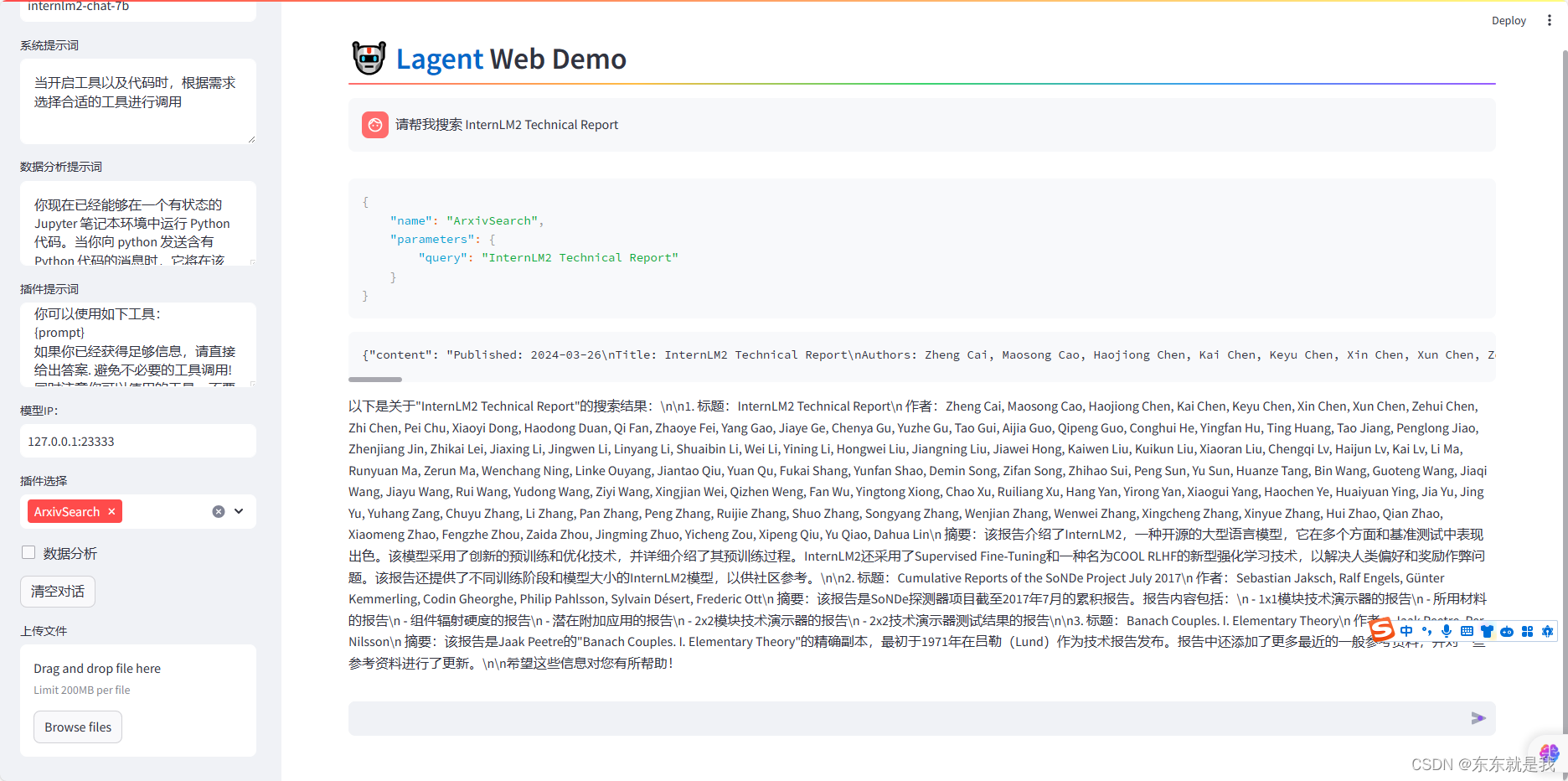The image size is (1568, 781).
Task: Click the "name": "ArxivSearch" line in the JSON
Action: 467,220
